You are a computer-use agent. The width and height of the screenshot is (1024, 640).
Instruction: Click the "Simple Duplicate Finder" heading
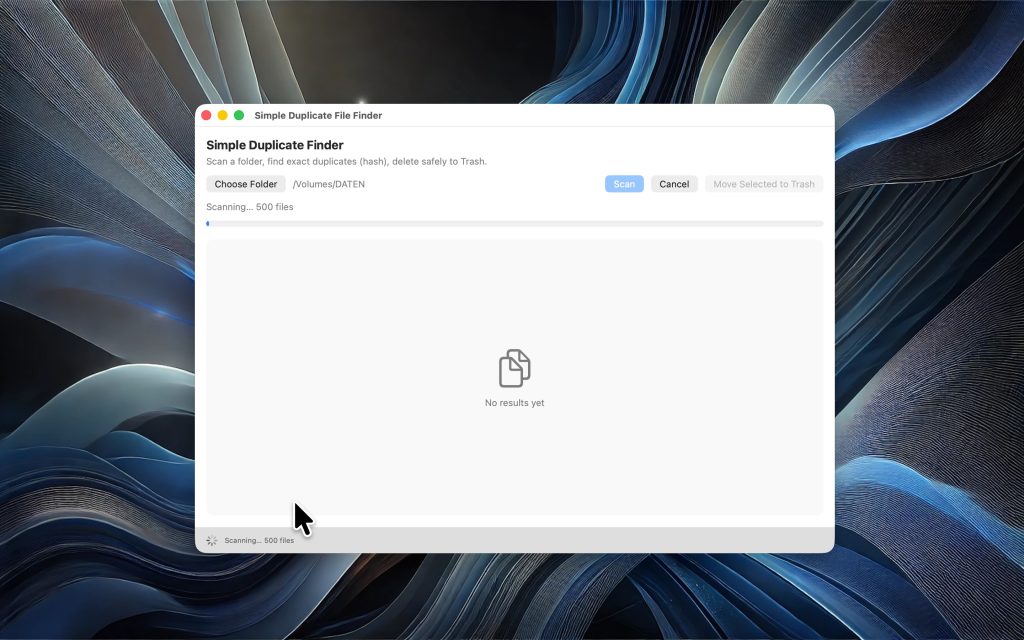click(275, 145)
